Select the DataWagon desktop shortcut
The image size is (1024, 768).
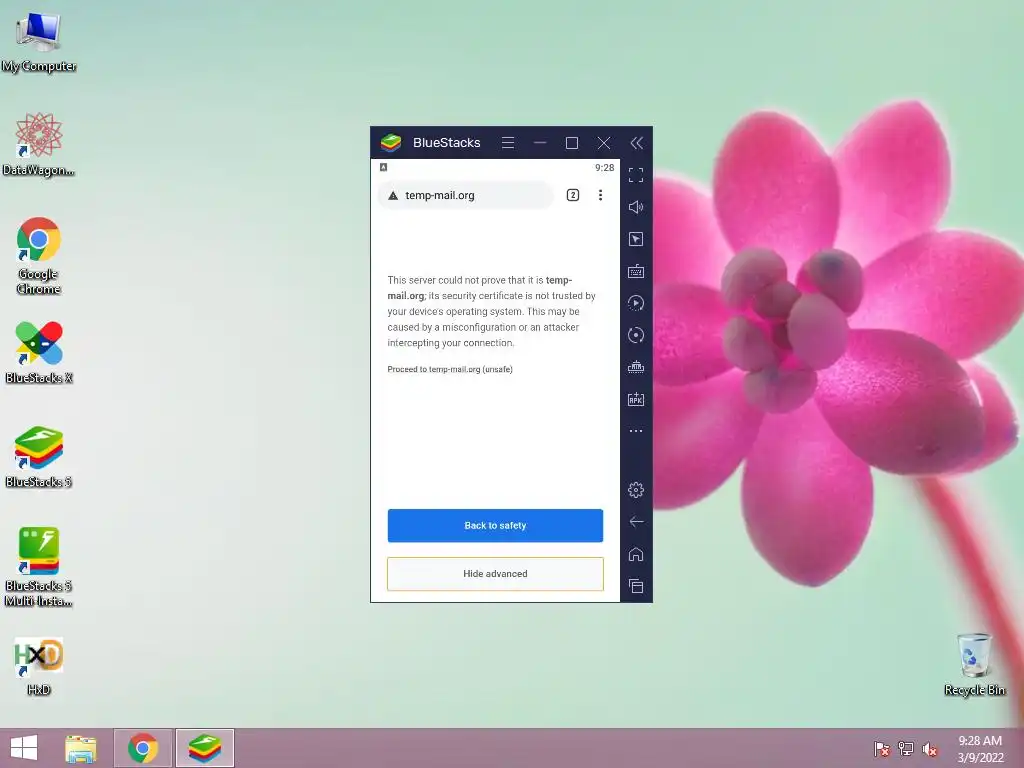point(39,145)
